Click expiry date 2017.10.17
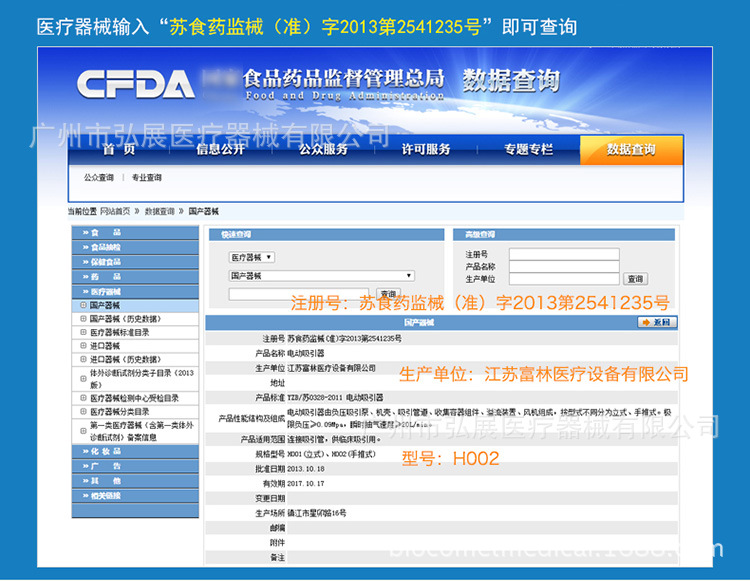 (x=306, y=483)
